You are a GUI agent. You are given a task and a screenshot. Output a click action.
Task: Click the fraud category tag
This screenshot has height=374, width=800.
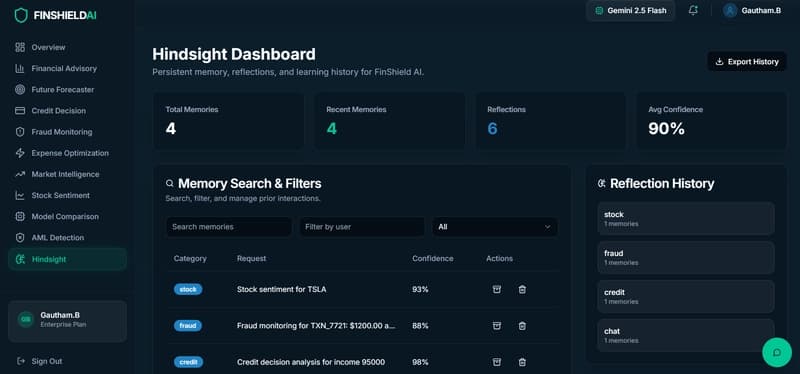coord(188,326)
